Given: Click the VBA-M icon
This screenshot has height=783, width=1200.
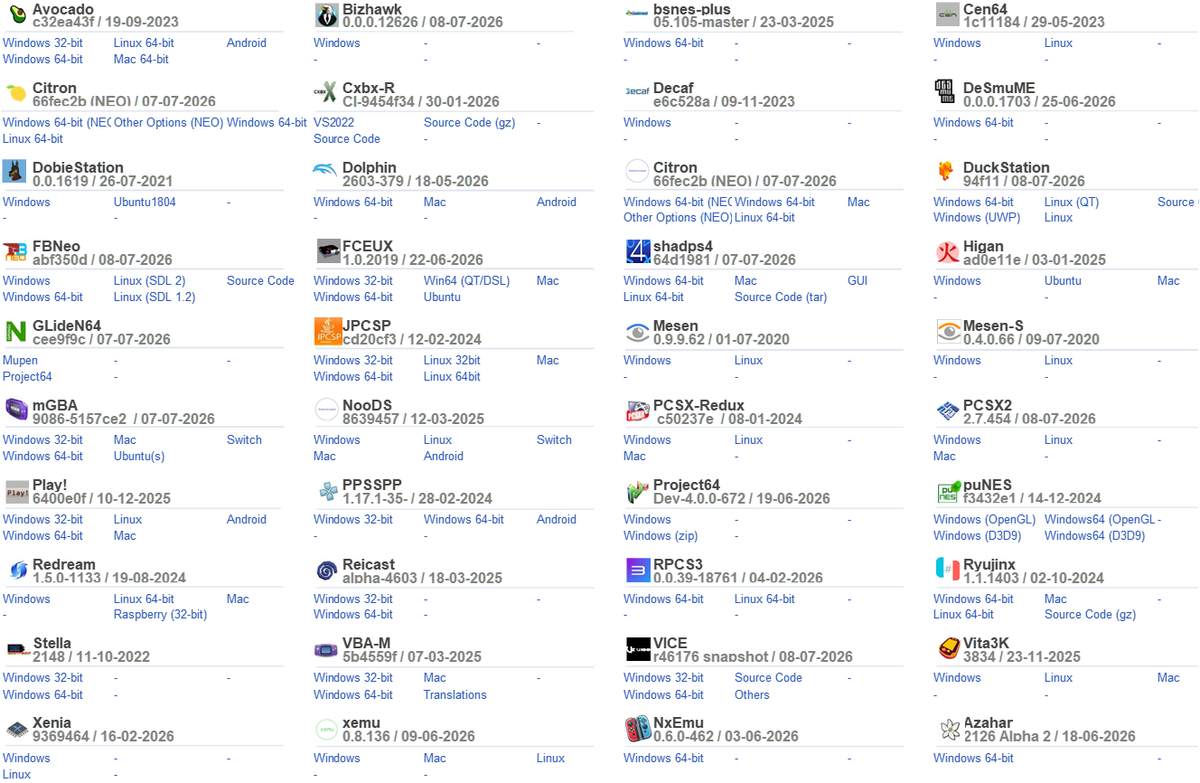Looking at the screenshot, I should [326, 649].
